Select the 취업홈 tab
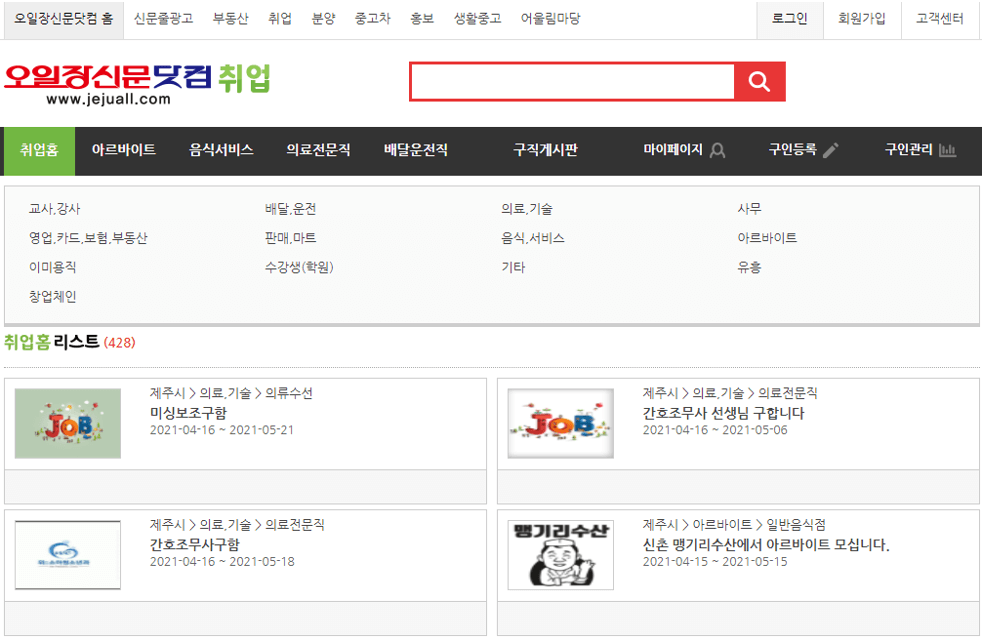This screenshot has width=984, height=638. 40,151
